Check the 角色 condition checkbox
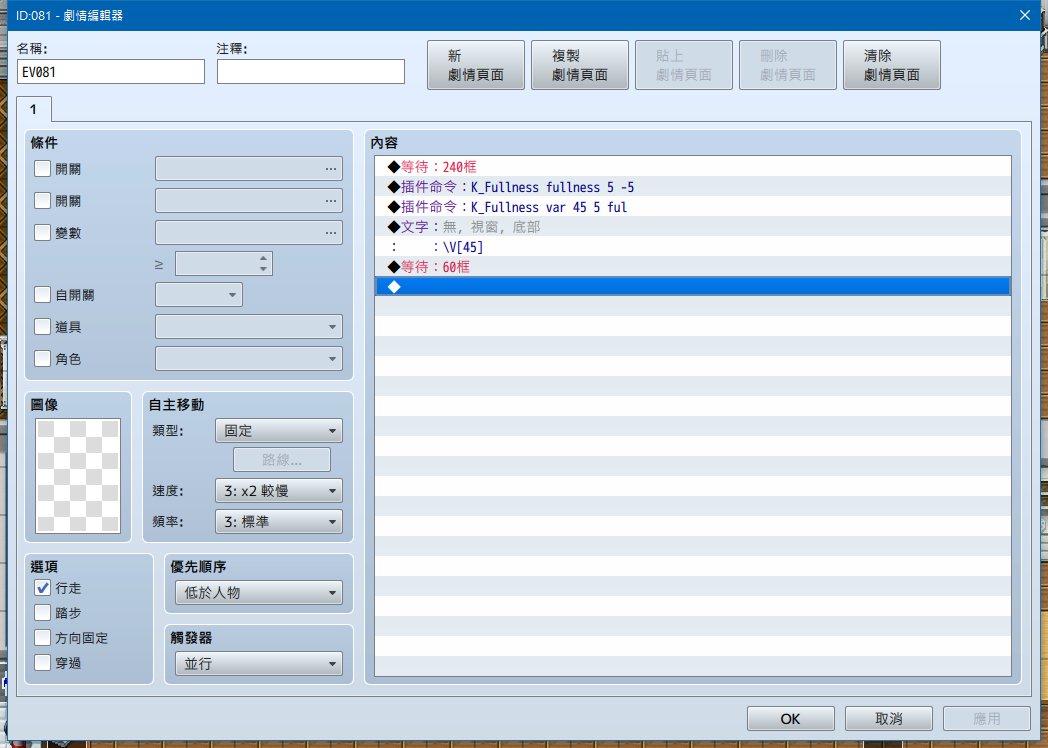Image resolution: width=1048 pixels, height=748 pixels. click(x=42, y=359)
